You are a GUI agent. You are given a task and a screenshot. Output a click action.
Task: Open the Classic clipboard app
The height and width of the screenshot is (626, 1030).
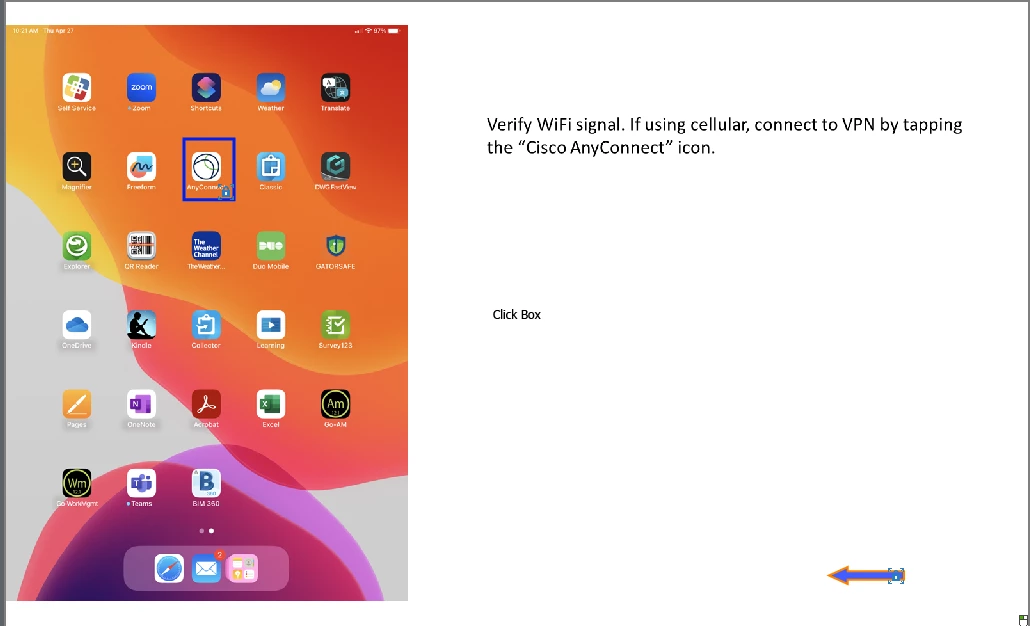pyautogui.click(x=271, y=167)
